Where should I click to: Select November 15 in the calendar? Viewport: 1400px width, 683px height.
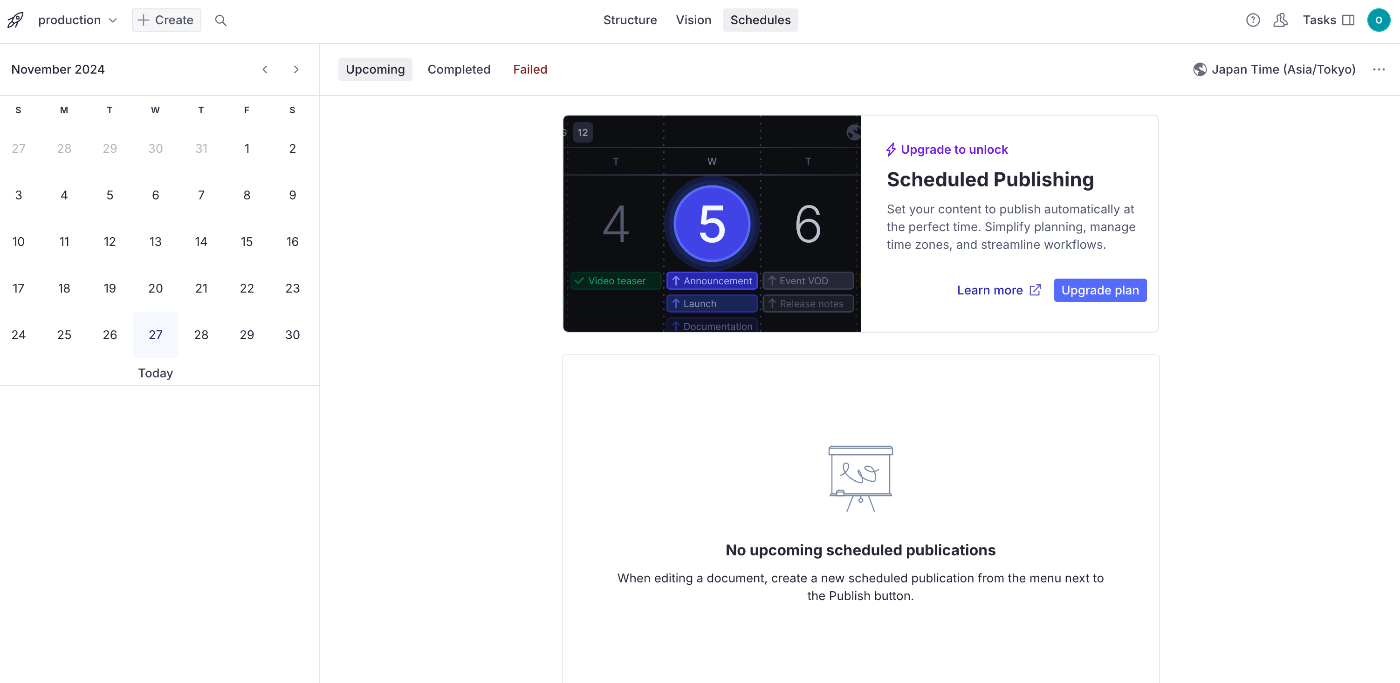(x=247, y=242)
